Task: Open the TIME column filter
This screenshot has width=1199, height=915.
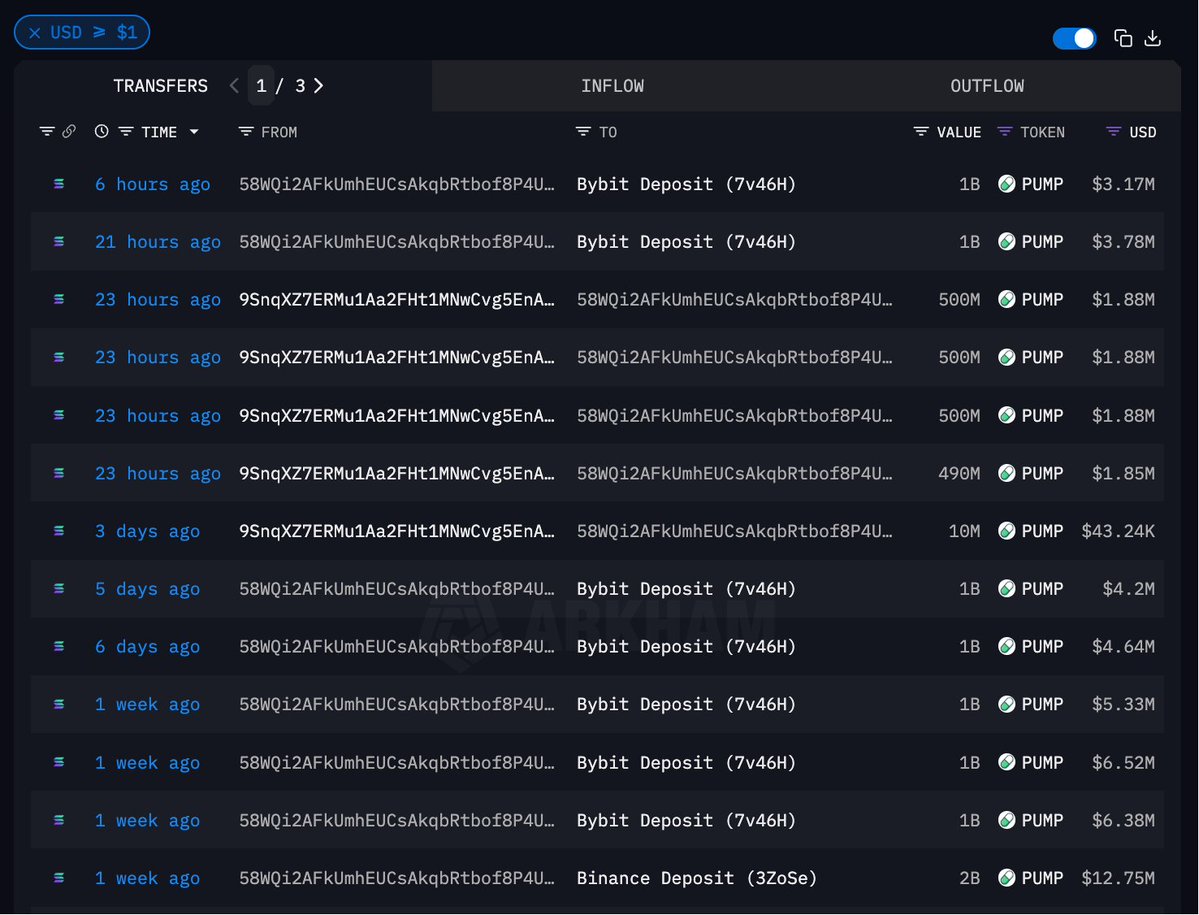Action: (x=125, y=131)
